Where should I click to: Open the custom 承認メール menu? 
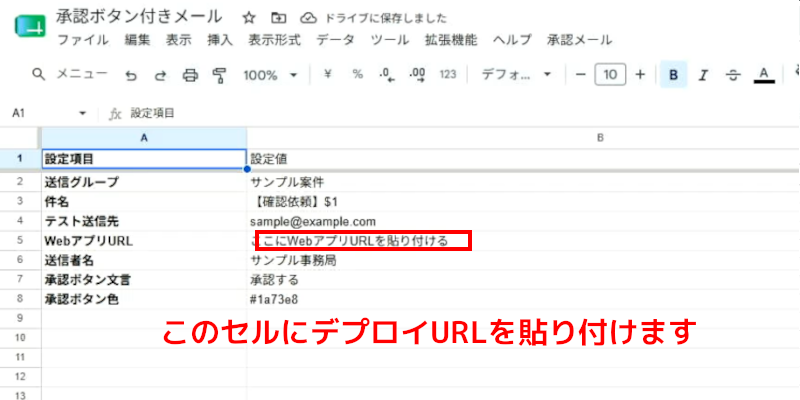pos(580,40)
